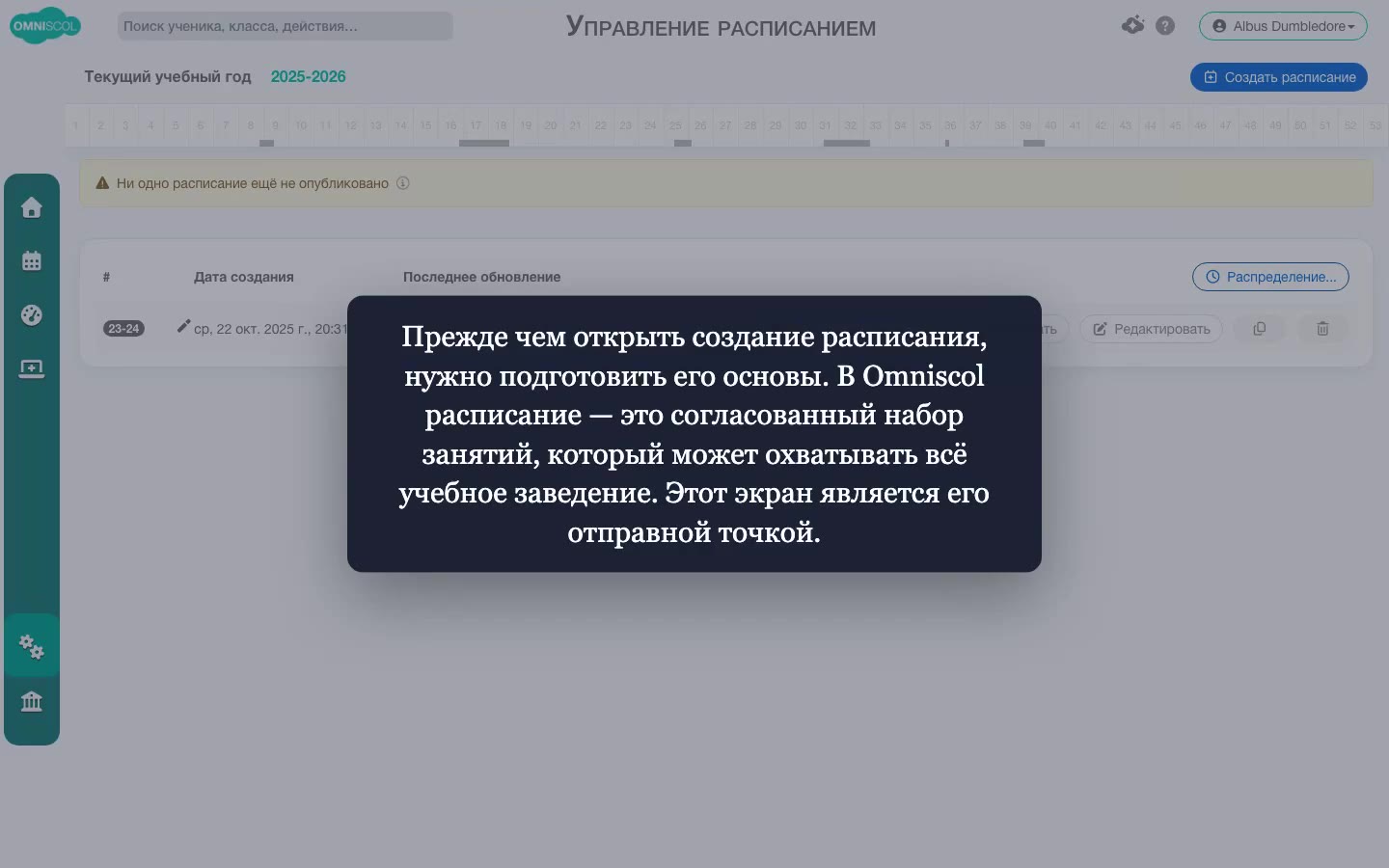This screenshot has height=868, width=1389.
Task: Click the Omniscol logo
Action: click(44, 26)
